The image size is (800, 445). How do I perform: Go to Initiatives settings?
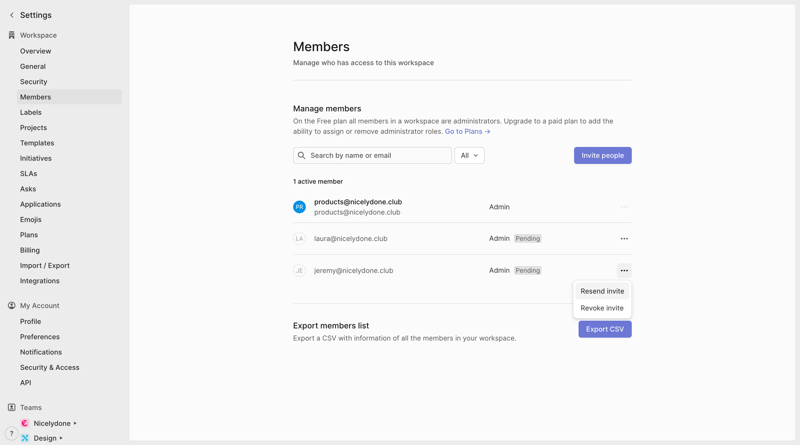(69, 158)
